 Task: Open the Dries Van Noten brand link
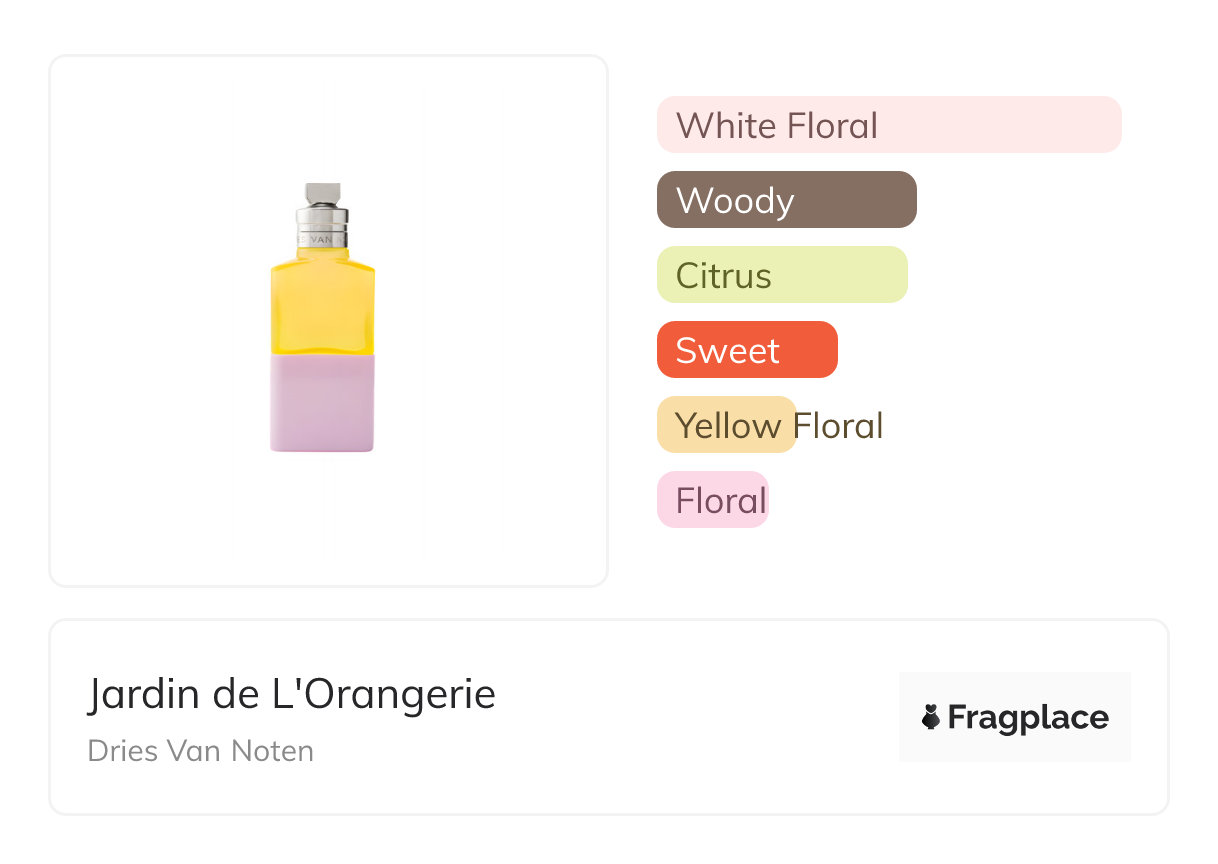pos(201,751)
